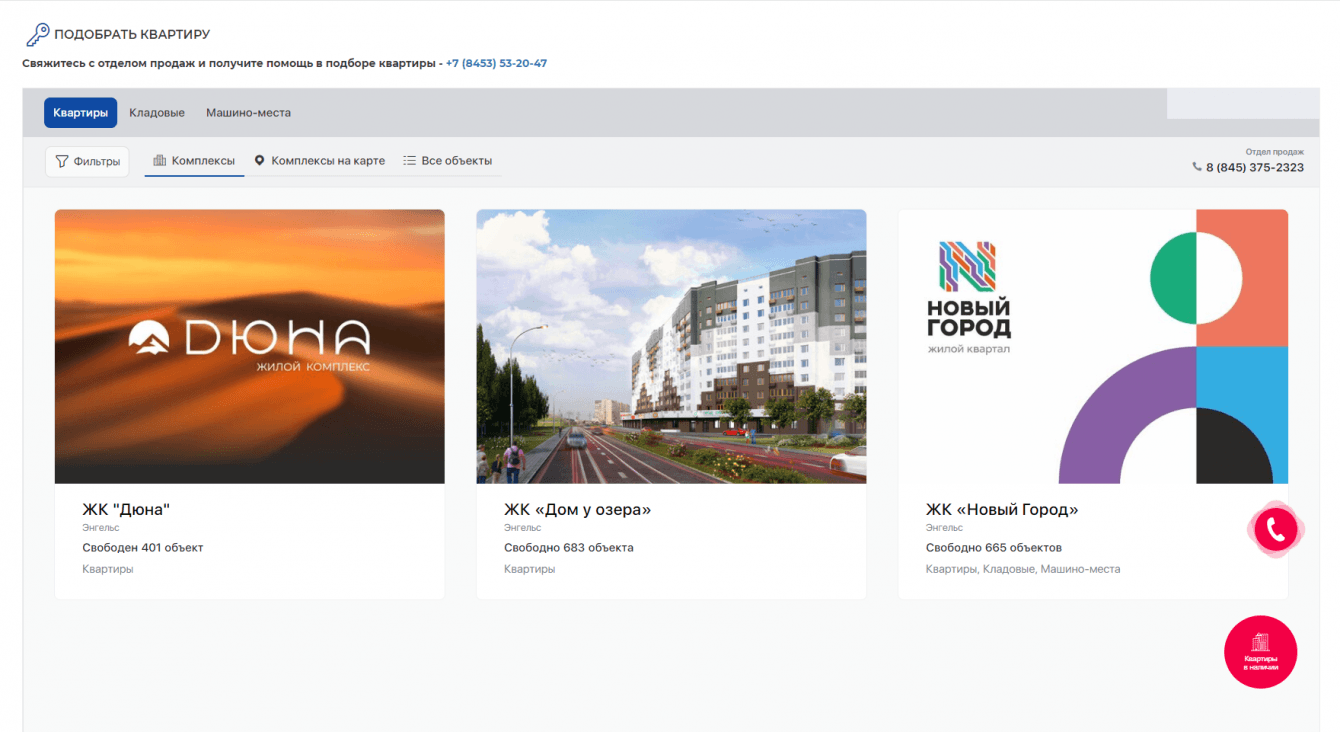
Task: Click Квартиры label on the ЖК Дюна card
Action: point(108,569)
